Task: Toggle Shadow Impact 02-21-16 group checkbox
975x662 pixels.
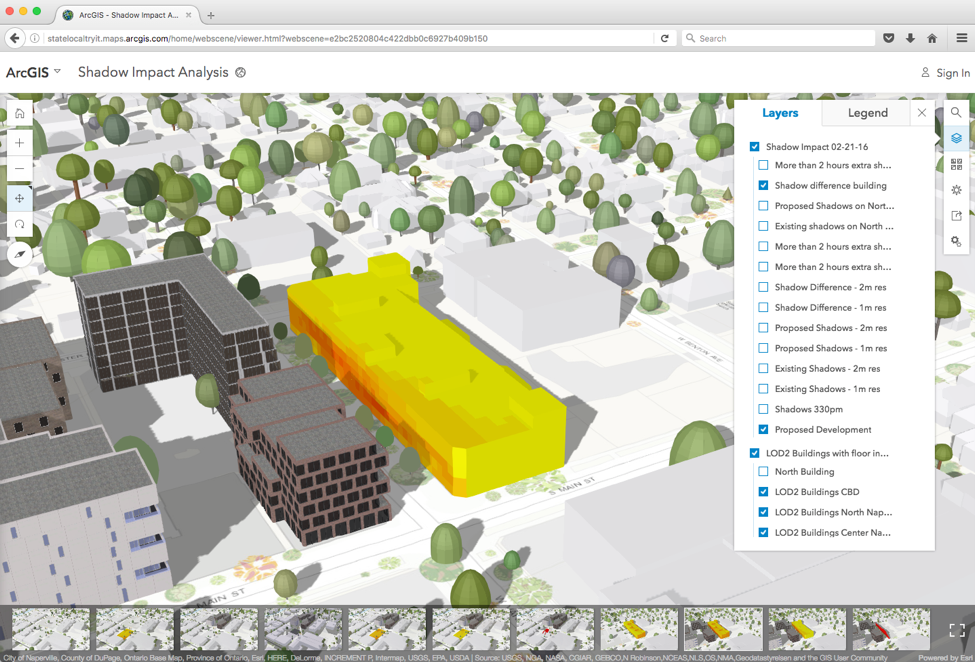Action: (754, 147)
